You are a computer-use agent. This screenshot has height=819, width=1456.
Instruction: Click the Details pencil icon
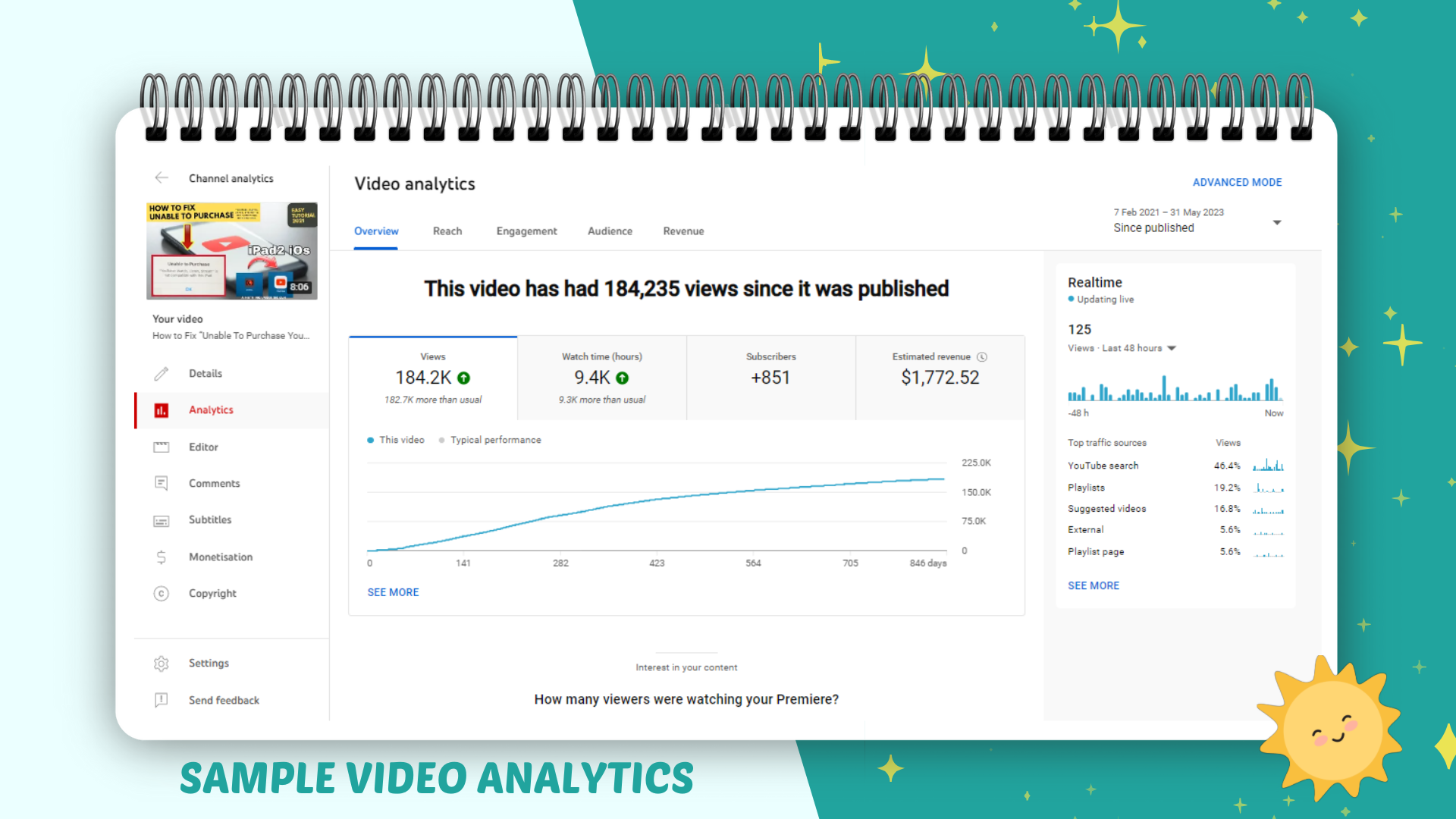tap(162, 374)
